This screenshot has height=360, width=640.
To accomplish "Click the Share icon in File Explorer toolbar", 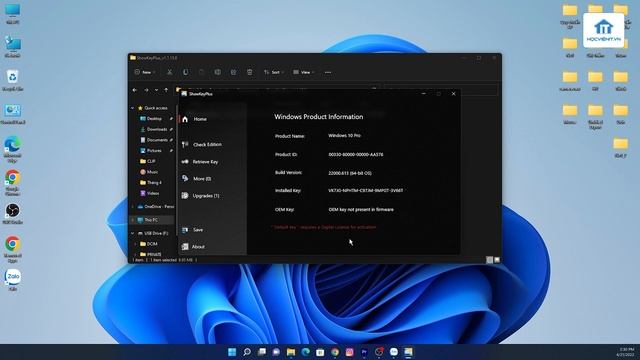I will [x=233, y=72].
